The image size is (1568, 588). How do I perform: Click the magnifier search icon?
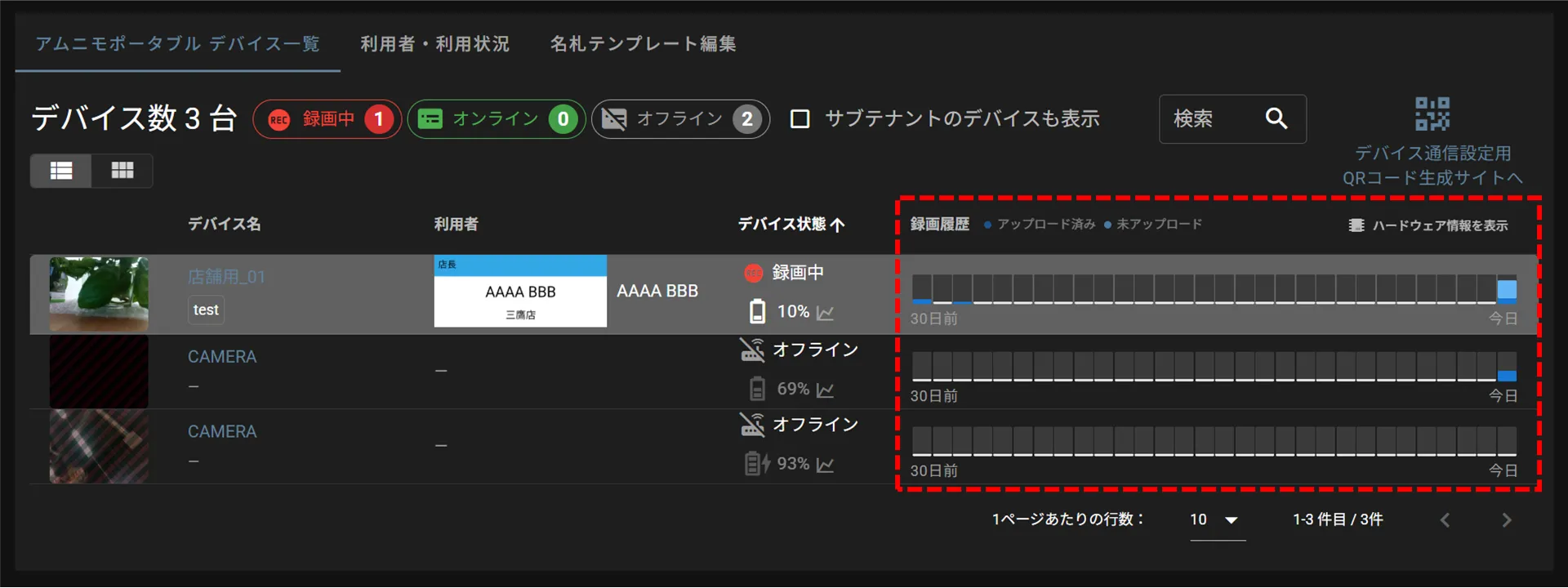(1276, 119)
